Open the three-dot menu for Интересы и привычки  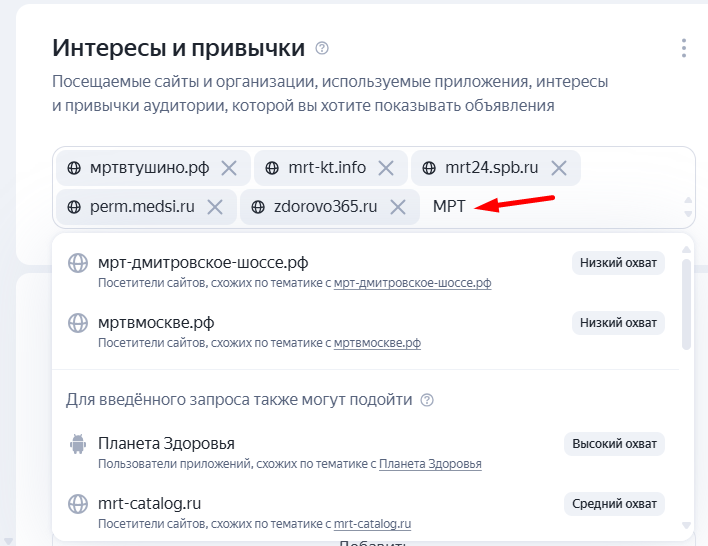684,48
